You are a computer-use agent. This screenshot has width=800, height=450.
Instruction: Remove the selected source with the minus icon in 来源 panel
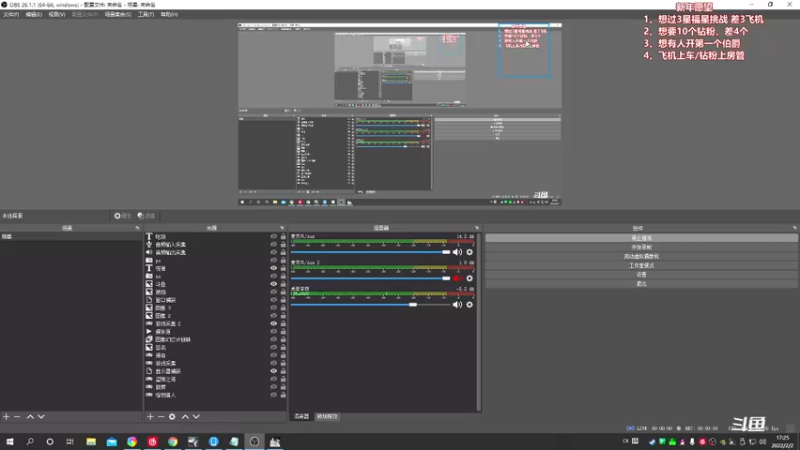coord(161,417)
